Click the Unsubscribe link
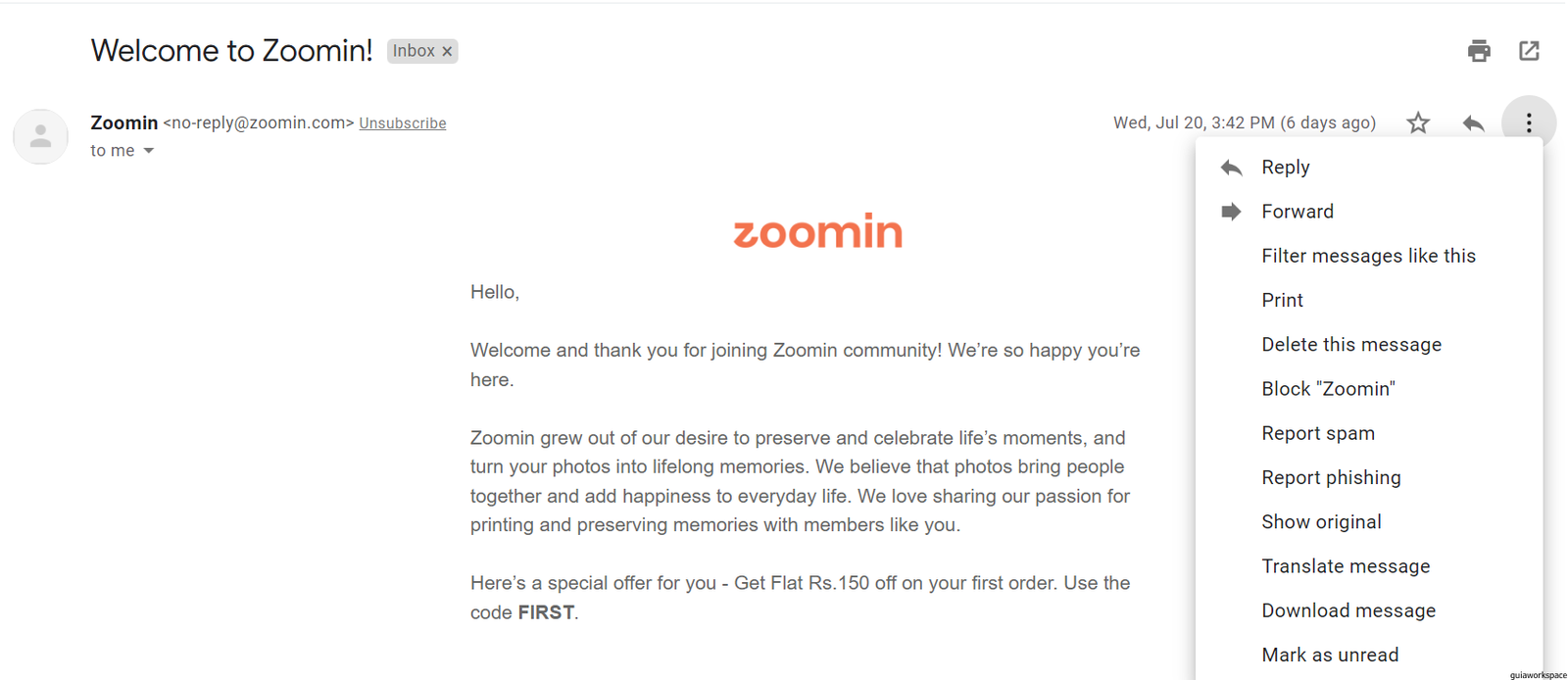Image resolution: width=1568 pixels, height=680 pixels. (403, 123)
